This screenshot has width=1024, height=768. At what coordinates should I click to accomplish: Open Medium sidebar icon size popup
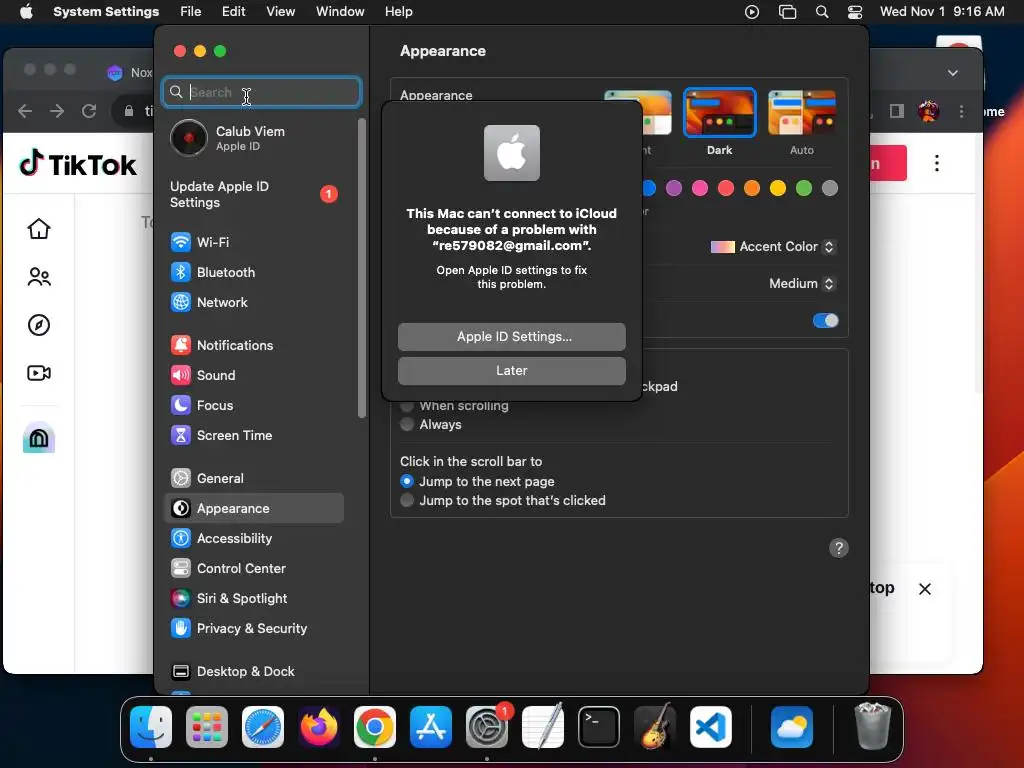pos(801,283)
